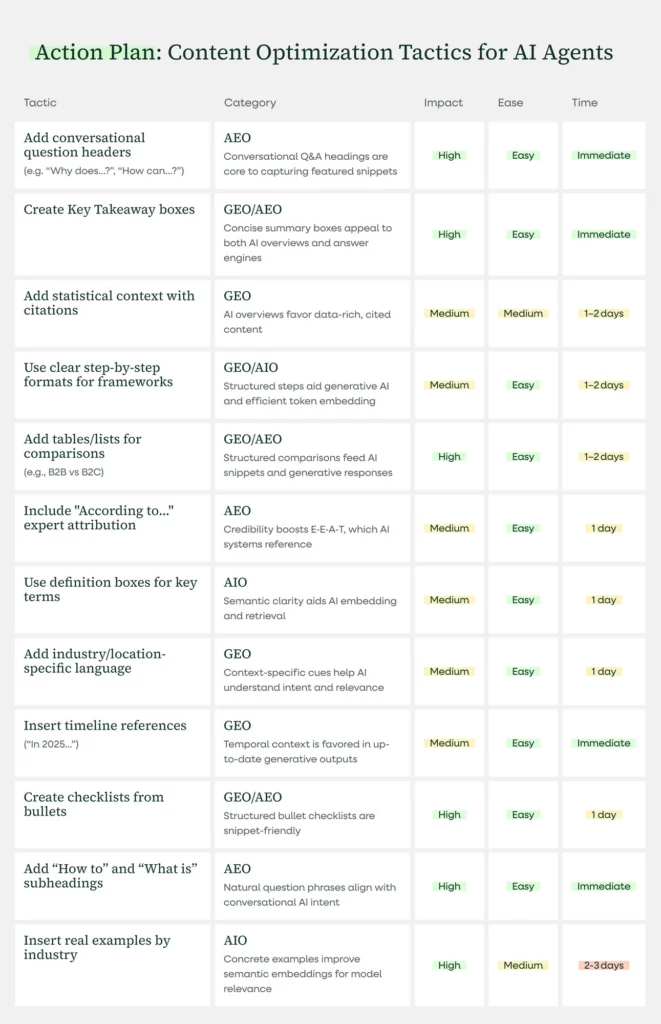Click the "Time" column header
The height and width of the screenshot is (1024, 661).
[585, 103]
